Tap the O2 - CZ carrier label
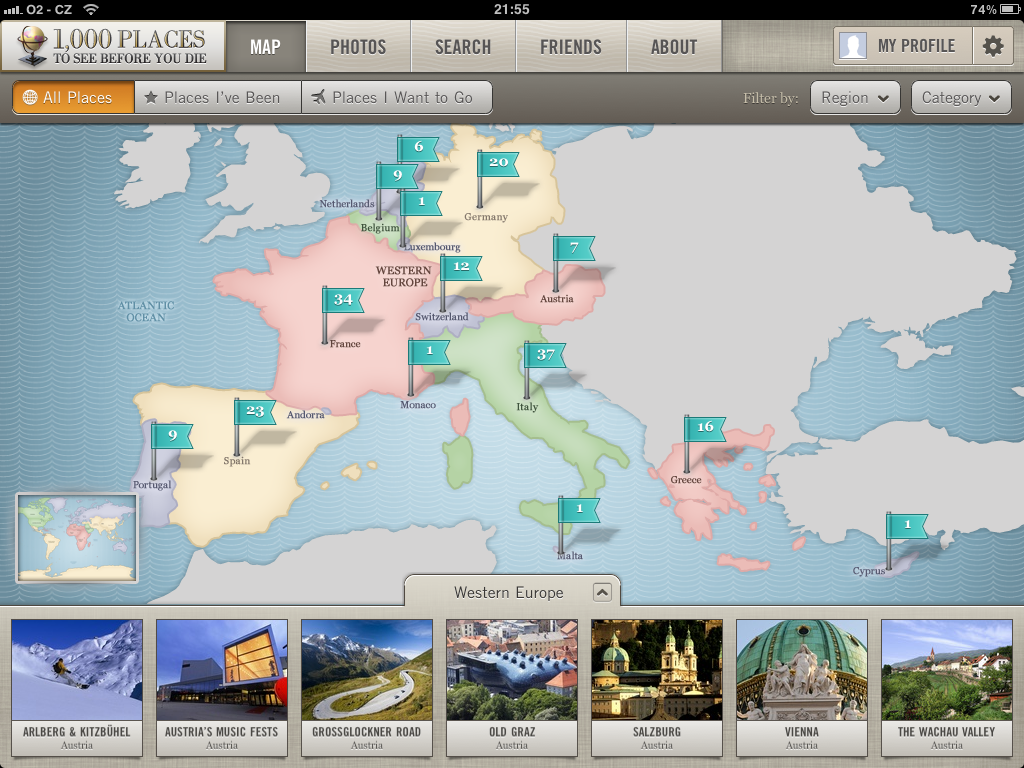 tap(49, 9)
